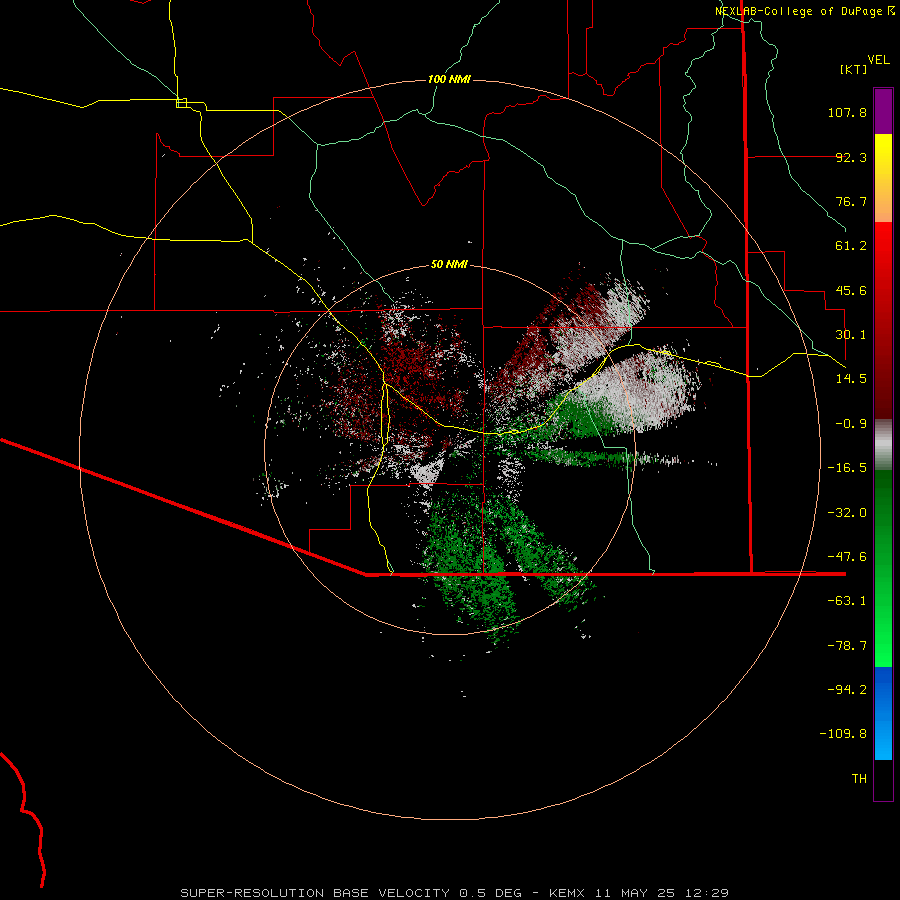Pick the green segment of the color bar
900x900 pixels.
pos(883,568)
